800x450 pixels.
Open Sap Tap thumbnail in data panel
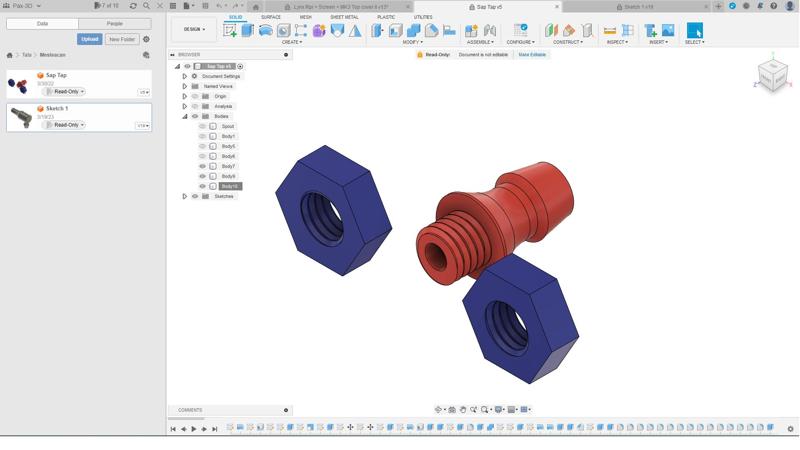[x=19, y=85]
